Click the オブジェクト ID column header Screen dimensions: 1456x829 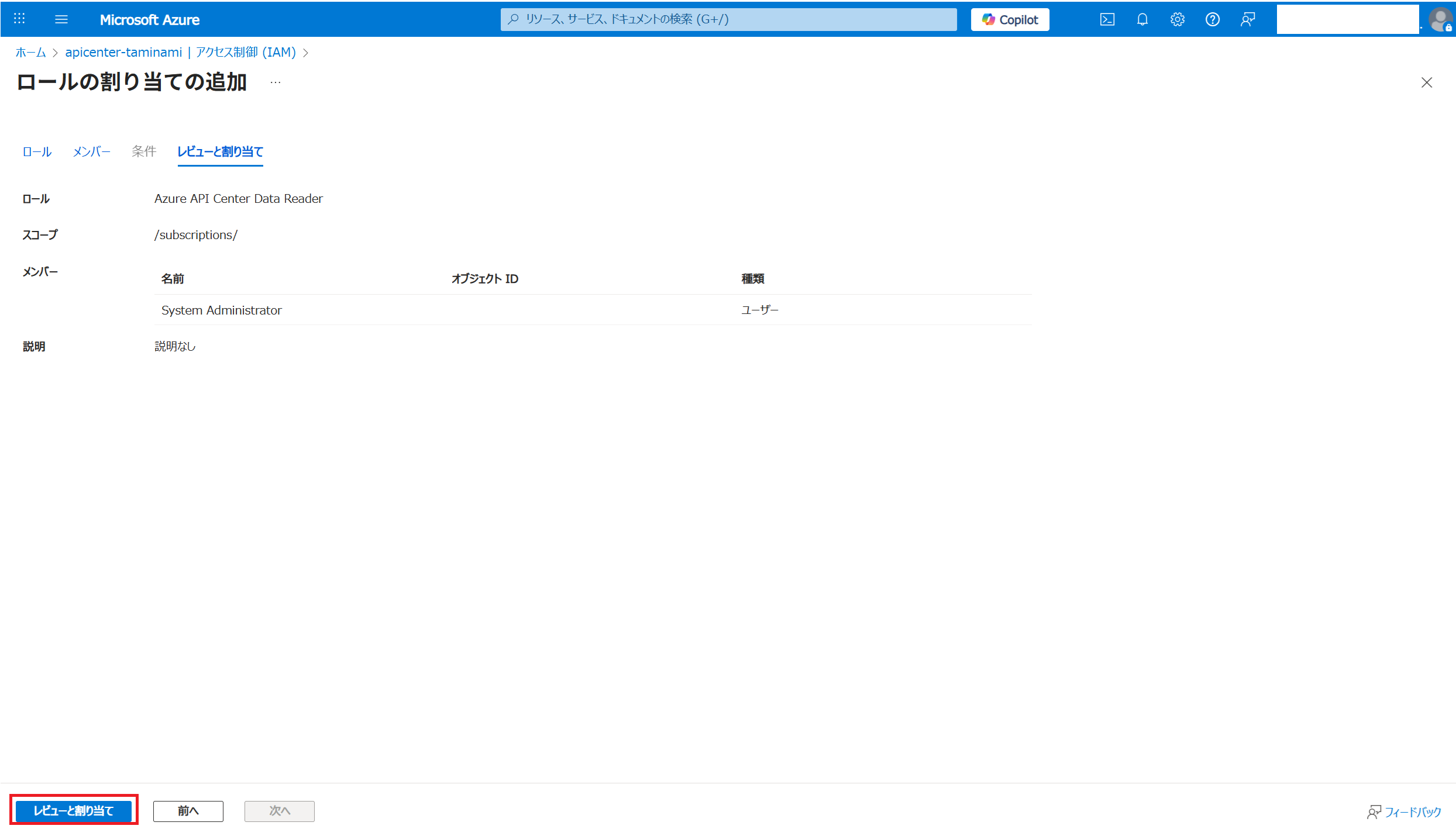(484, 279)
